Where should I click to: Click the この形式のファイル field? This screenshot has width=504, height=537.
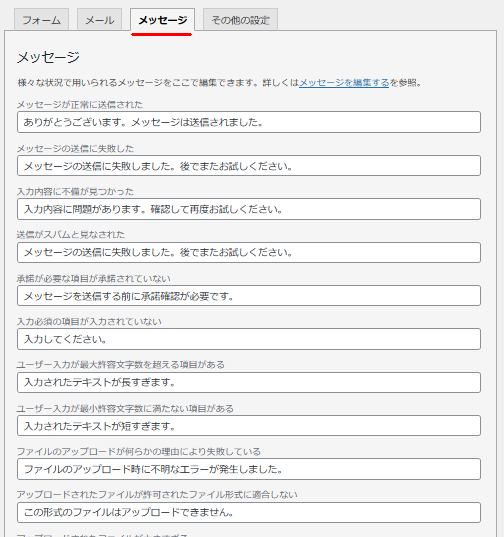[x=249, y=512]
